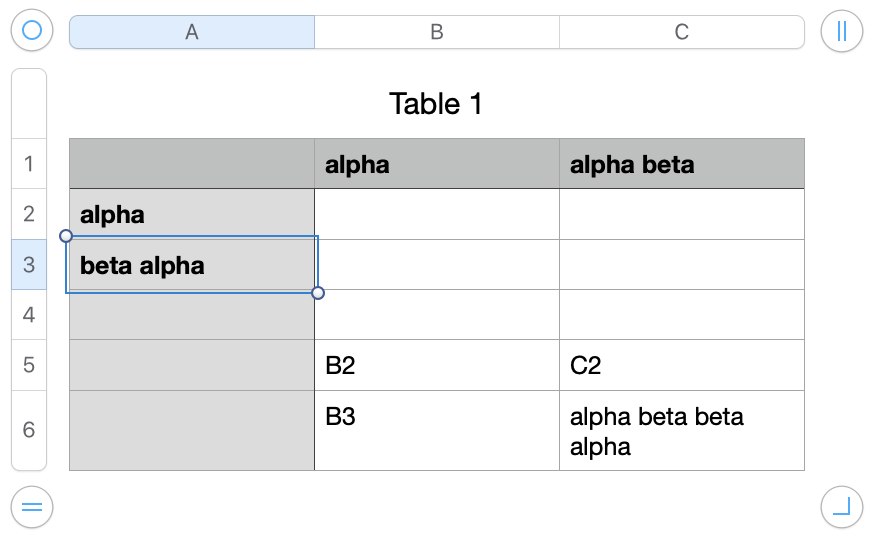Screen dimensions: 890x550
Task: Select column A header tab
Action: tap(192, 32)
